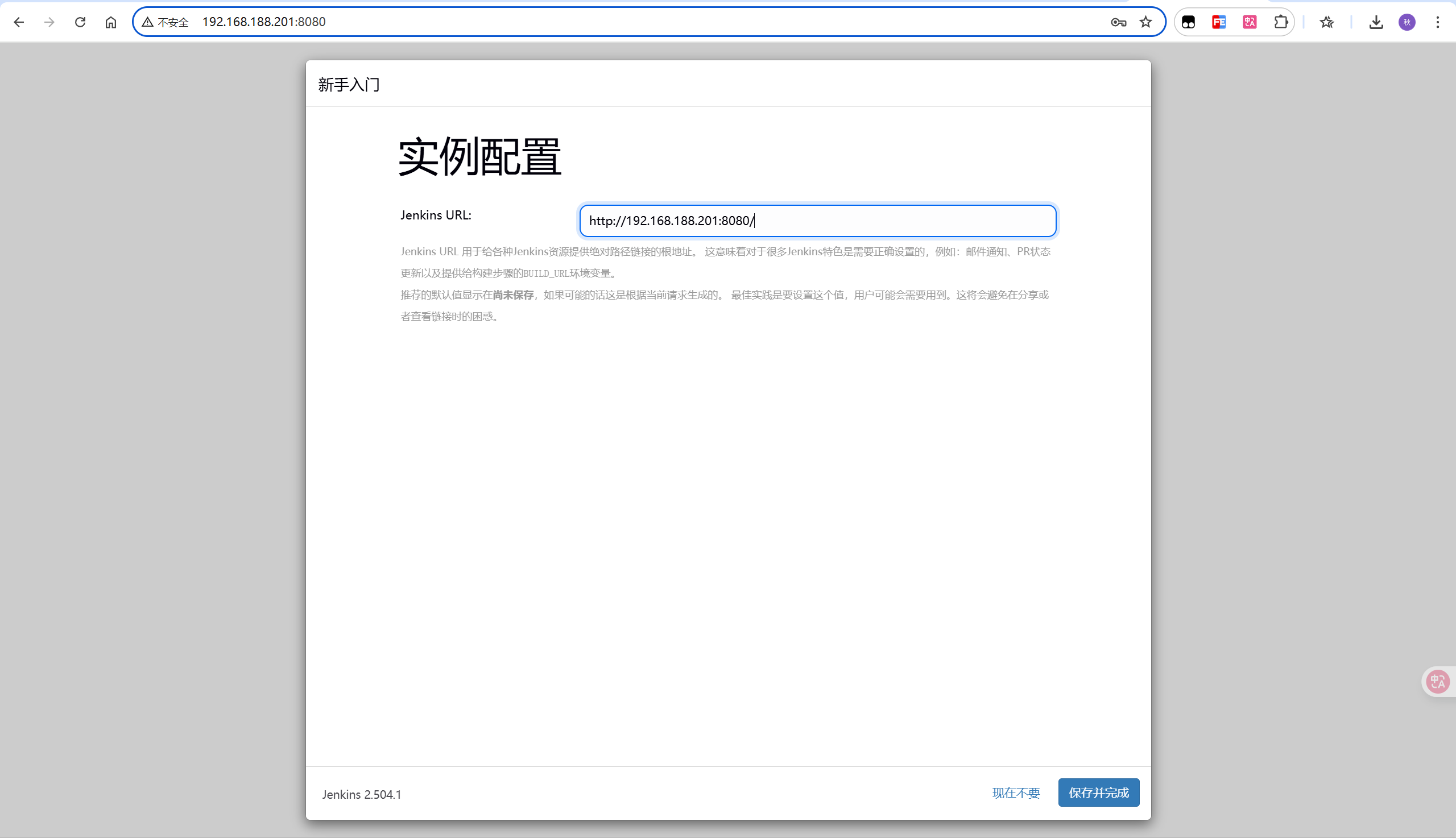Open the extensions puzzle menu

coord(1280,22)
